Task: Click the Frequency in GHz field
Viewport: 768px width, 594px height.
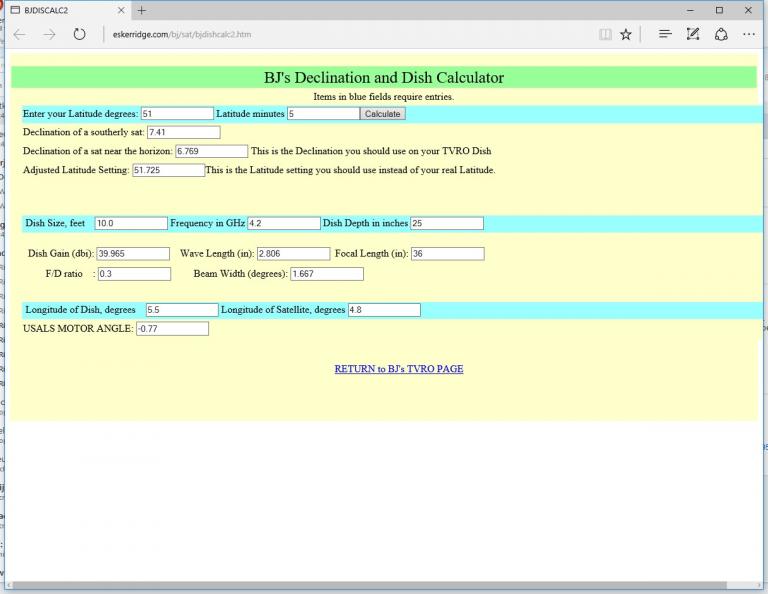Action: point(283,223)
